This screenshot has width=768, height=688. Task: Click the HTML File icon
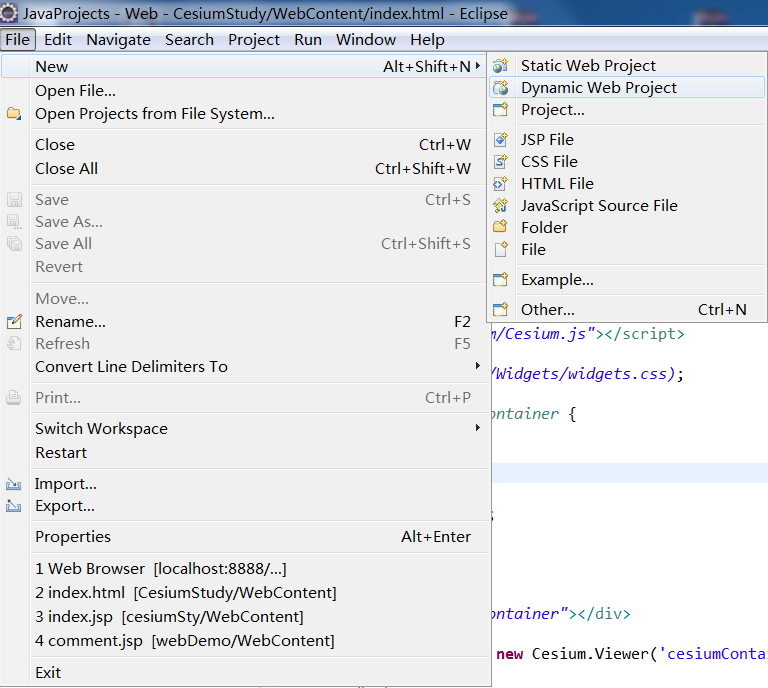500,184
